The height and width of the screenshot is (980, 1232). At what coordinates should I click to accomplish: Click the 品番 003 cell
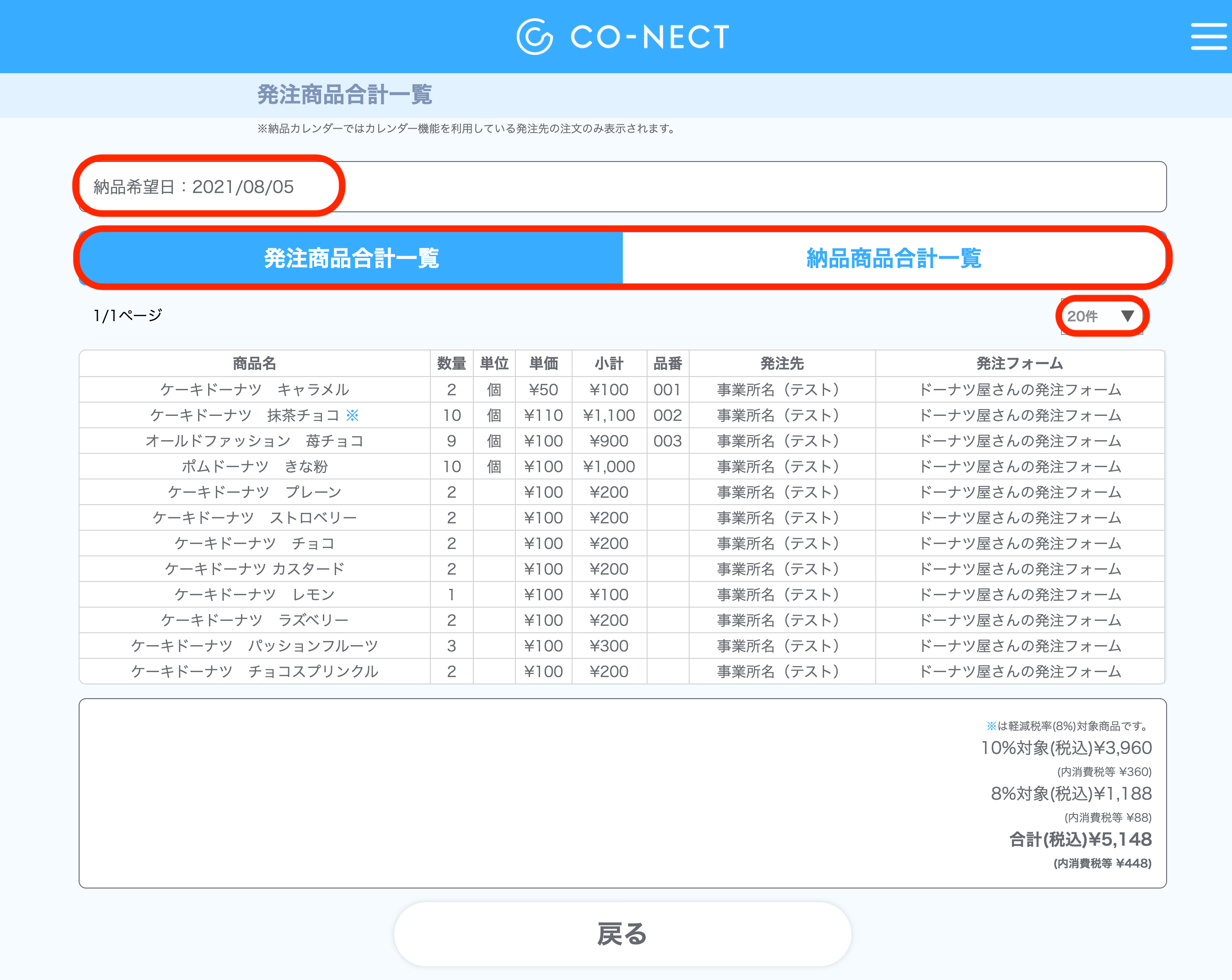(667, 441)
